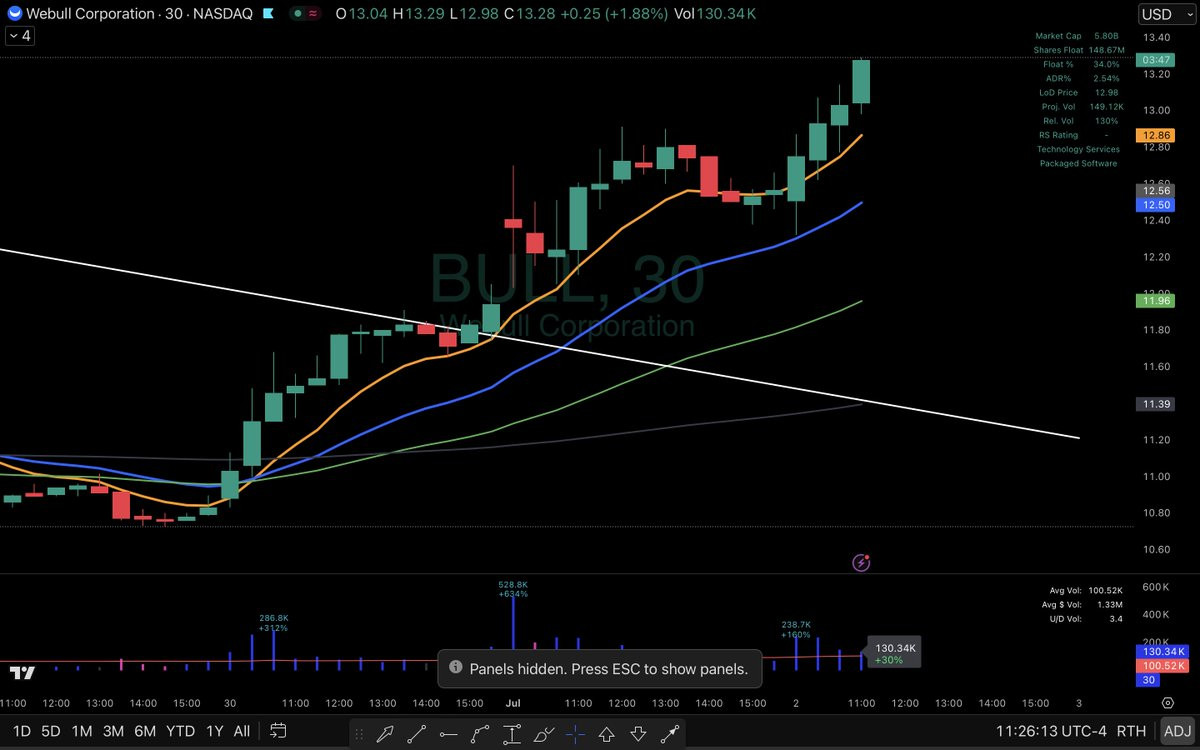Click the 528.8K +634% volume spike label

coord(513,588)
